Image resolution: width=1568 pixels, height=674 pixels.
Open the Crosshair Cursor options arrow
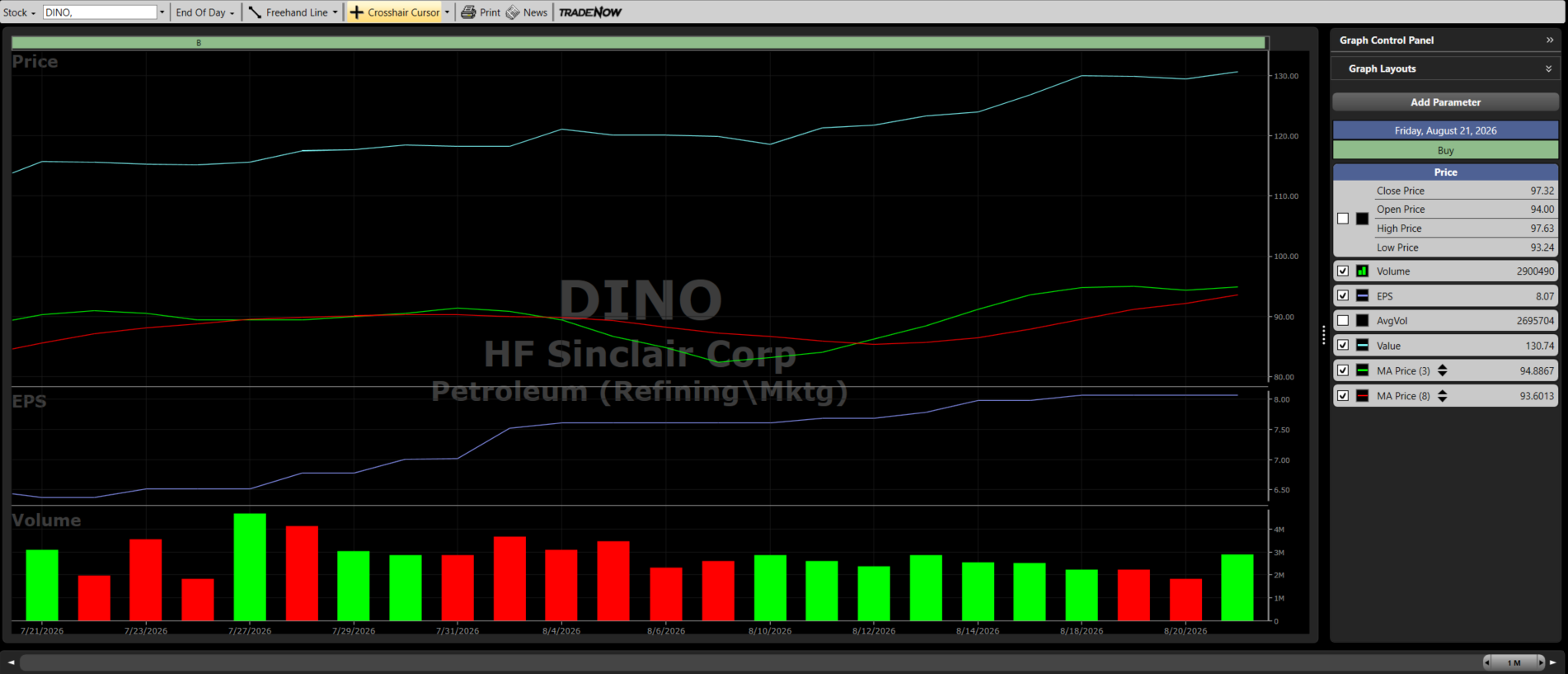pyautogui.click(x=447, y=12)
